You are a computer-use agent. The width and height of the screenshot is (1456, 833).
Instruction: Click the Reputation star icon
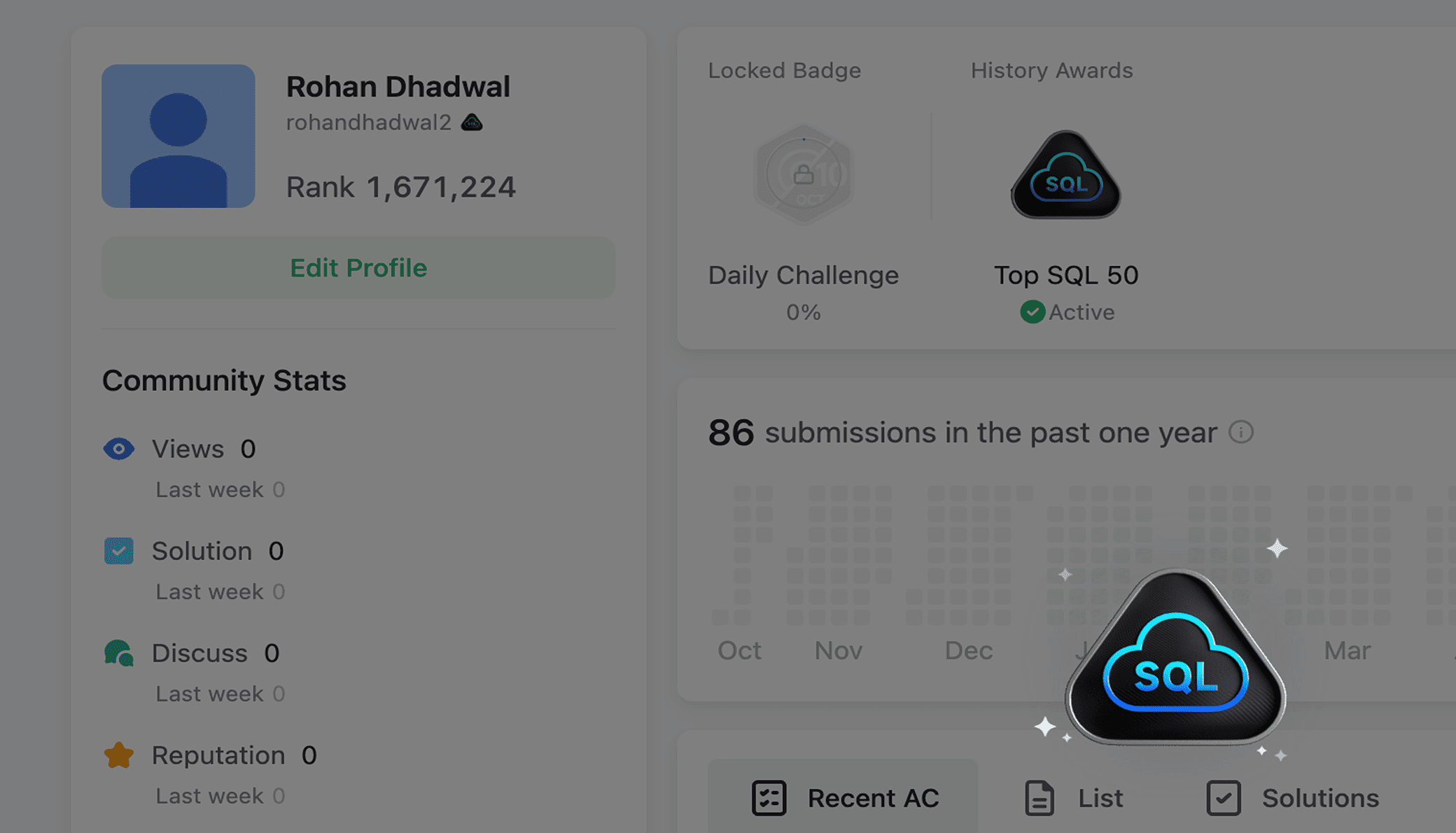[x=118, y=755]
